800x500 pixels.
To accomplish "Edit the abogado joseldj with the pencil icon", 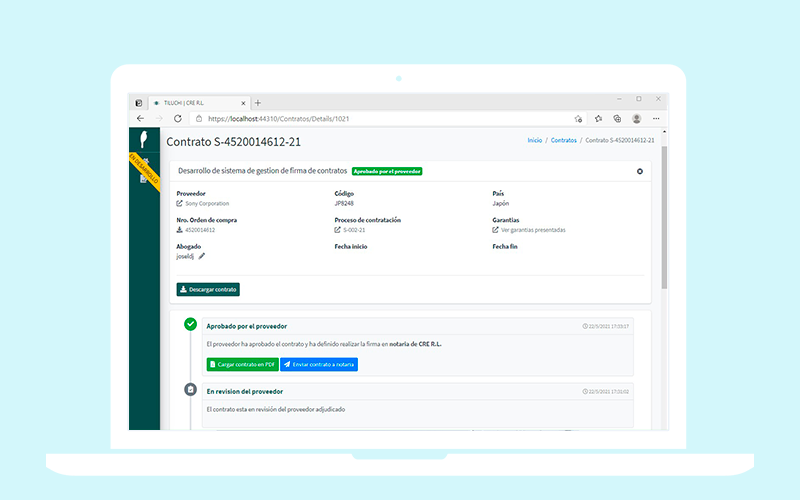I will pyautogui.click(x=202, y=256).
